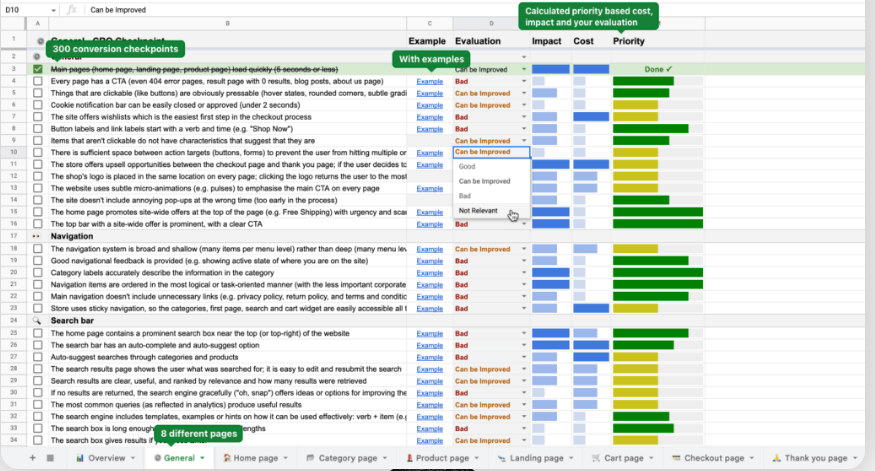Tick the checkbox for the sticky navigation row
Viewport: 875px width, 471px height.
(37, 308)
